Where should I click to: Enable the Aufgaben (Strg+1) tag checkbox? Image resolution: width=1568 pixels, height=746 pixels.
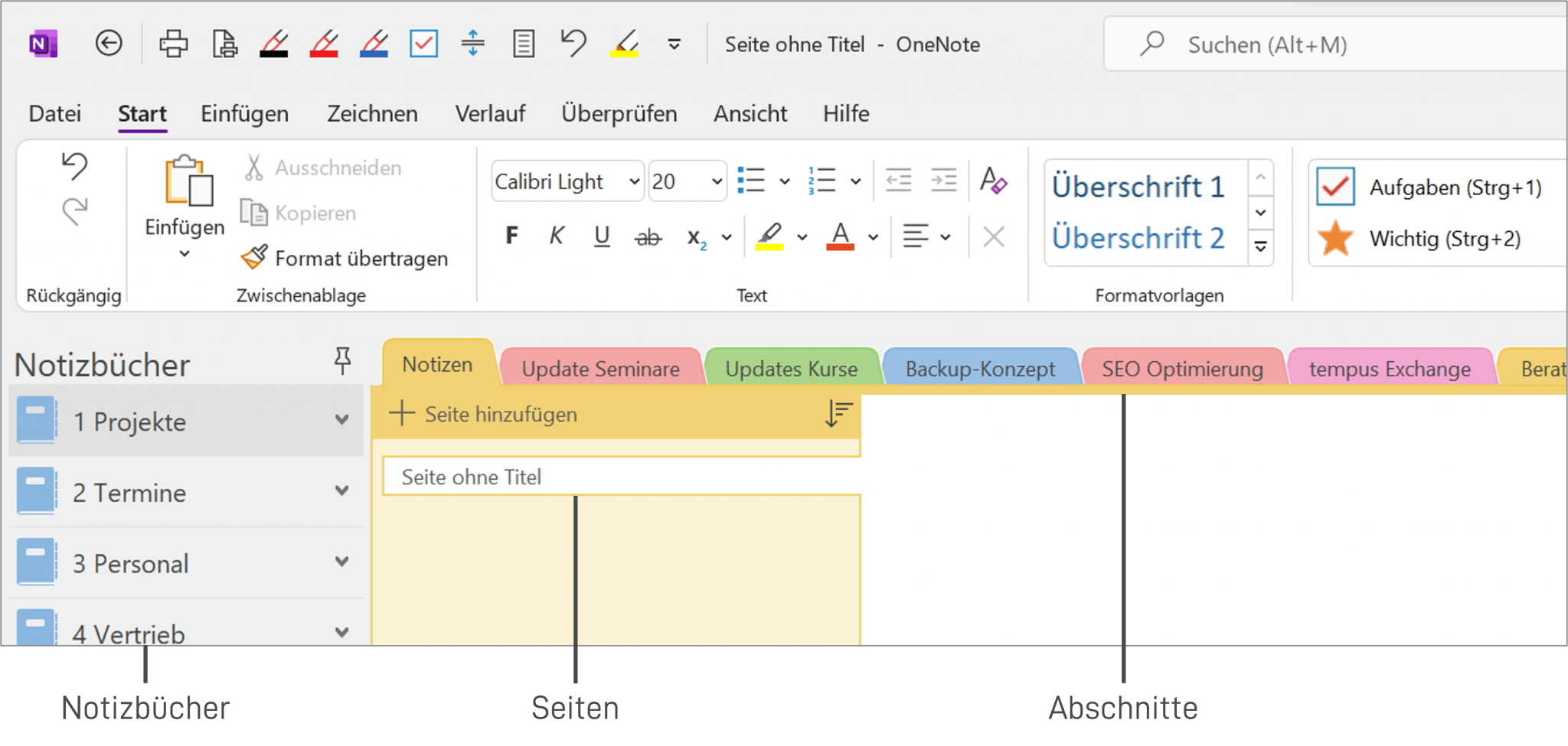(1334, 185)
